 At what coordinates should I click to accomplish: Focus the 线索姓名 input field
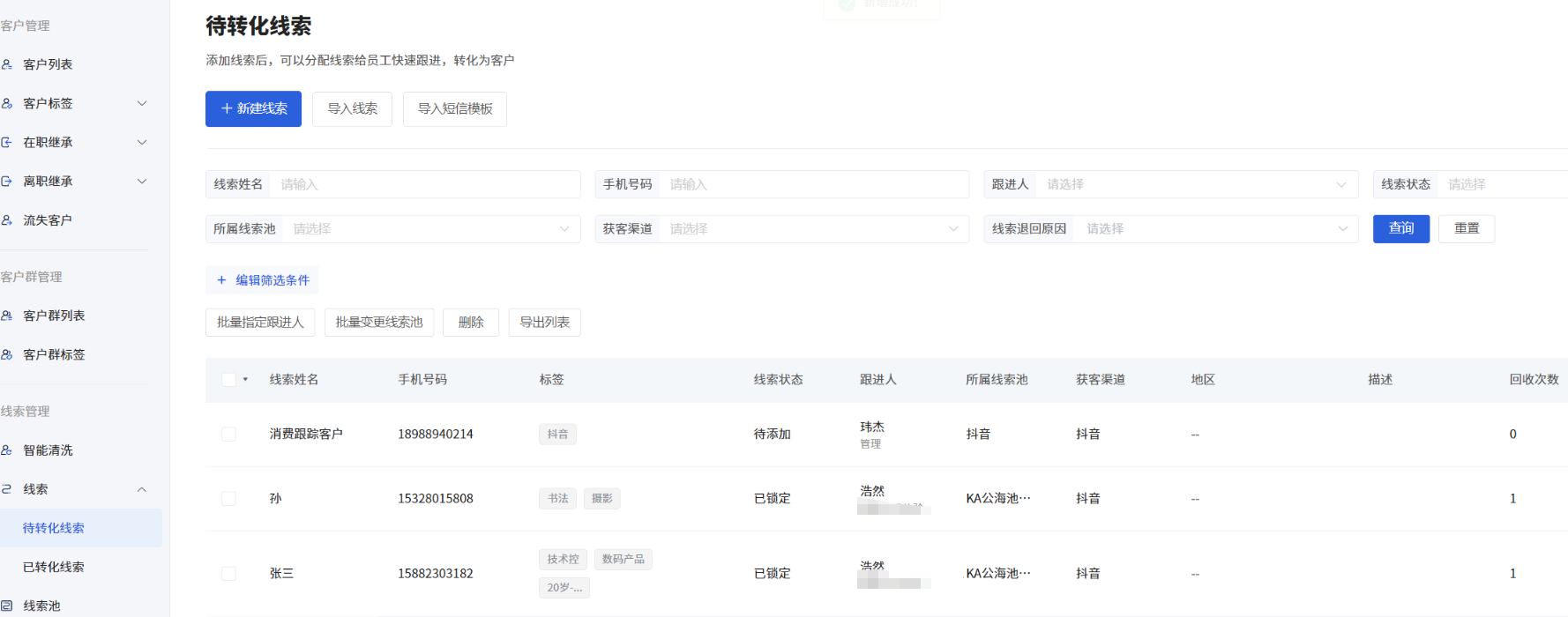393,184
